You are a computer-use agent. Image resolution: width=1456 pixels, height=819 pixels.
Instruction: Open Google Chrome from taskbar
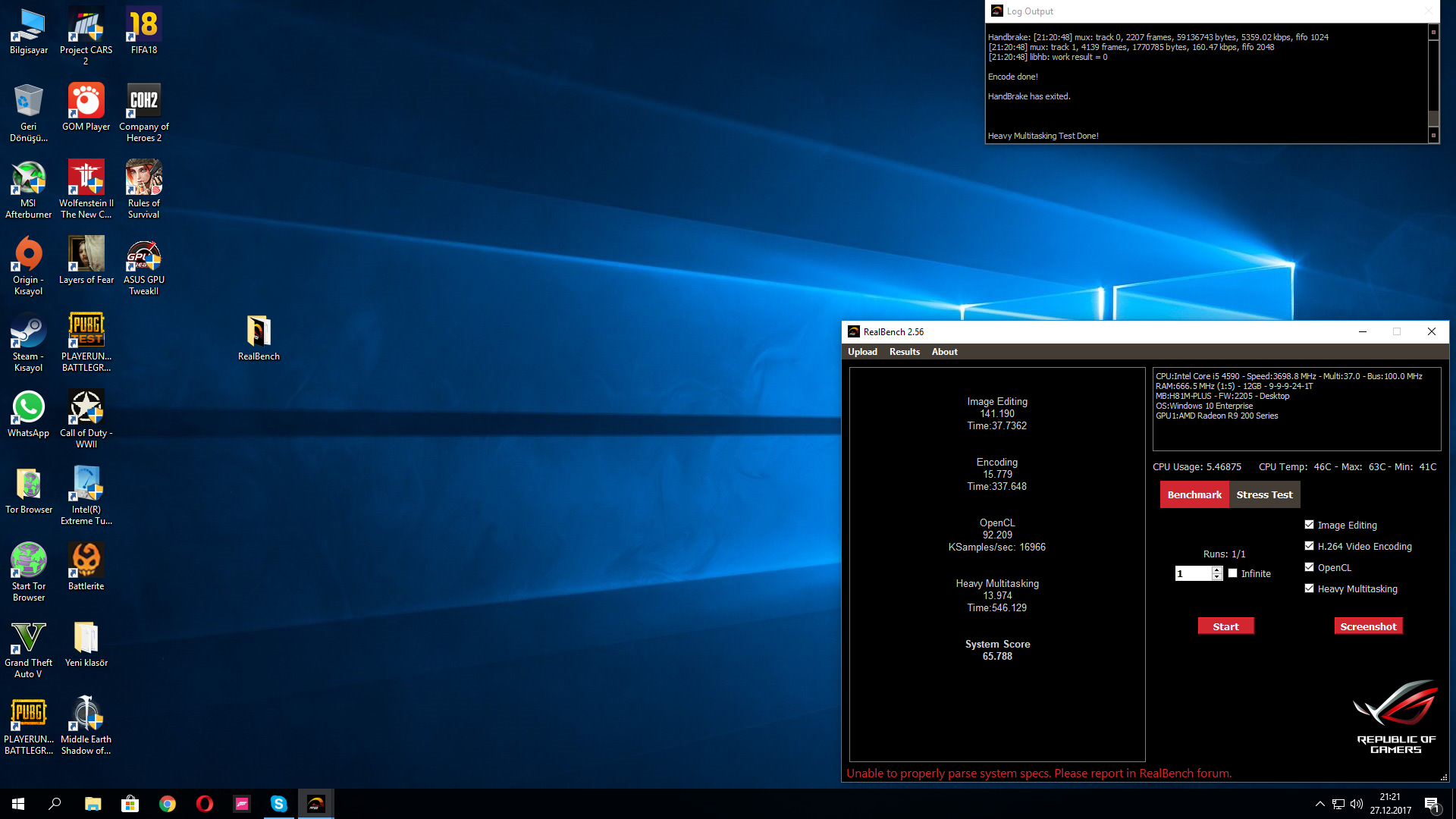pos(167,804)
